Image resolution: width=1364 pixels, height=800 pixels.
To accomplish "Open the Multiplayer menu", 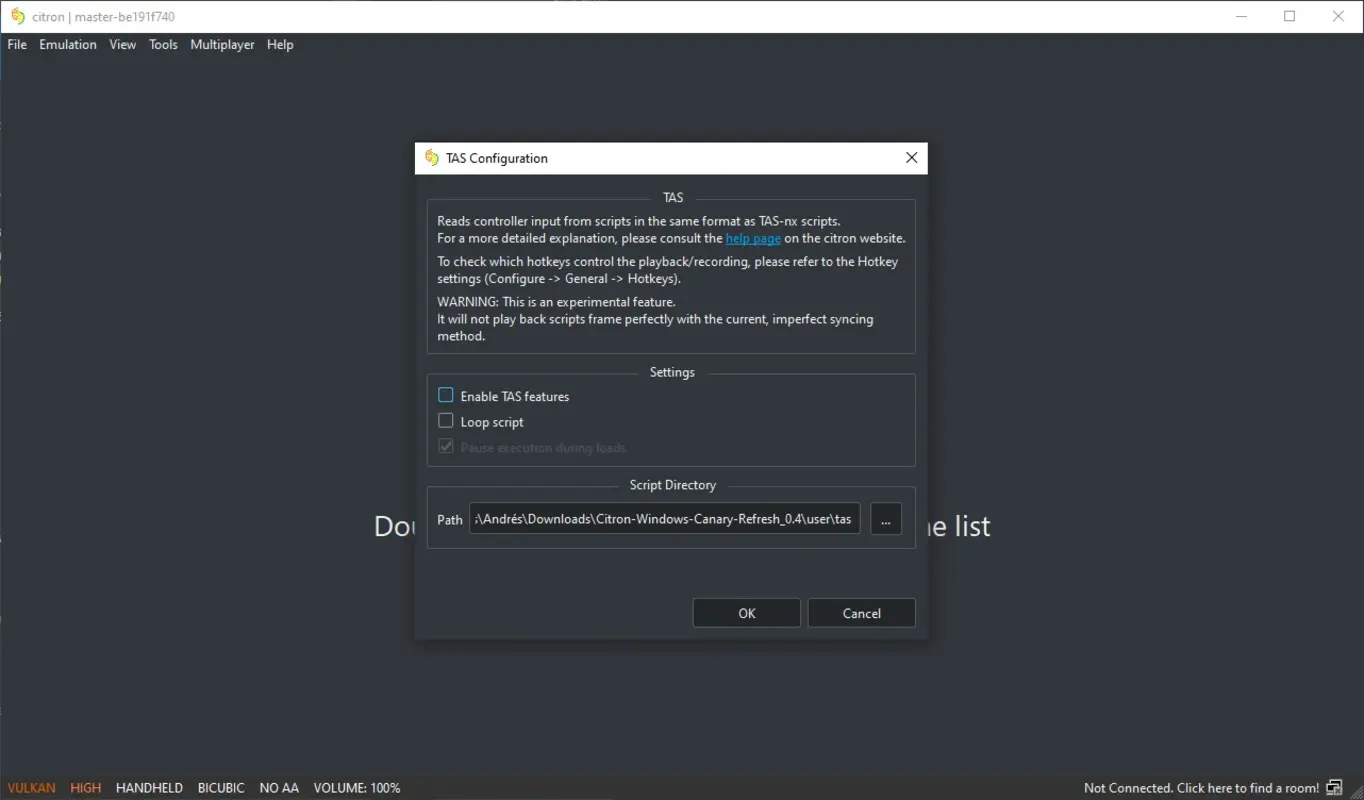I will click(222, 44).
